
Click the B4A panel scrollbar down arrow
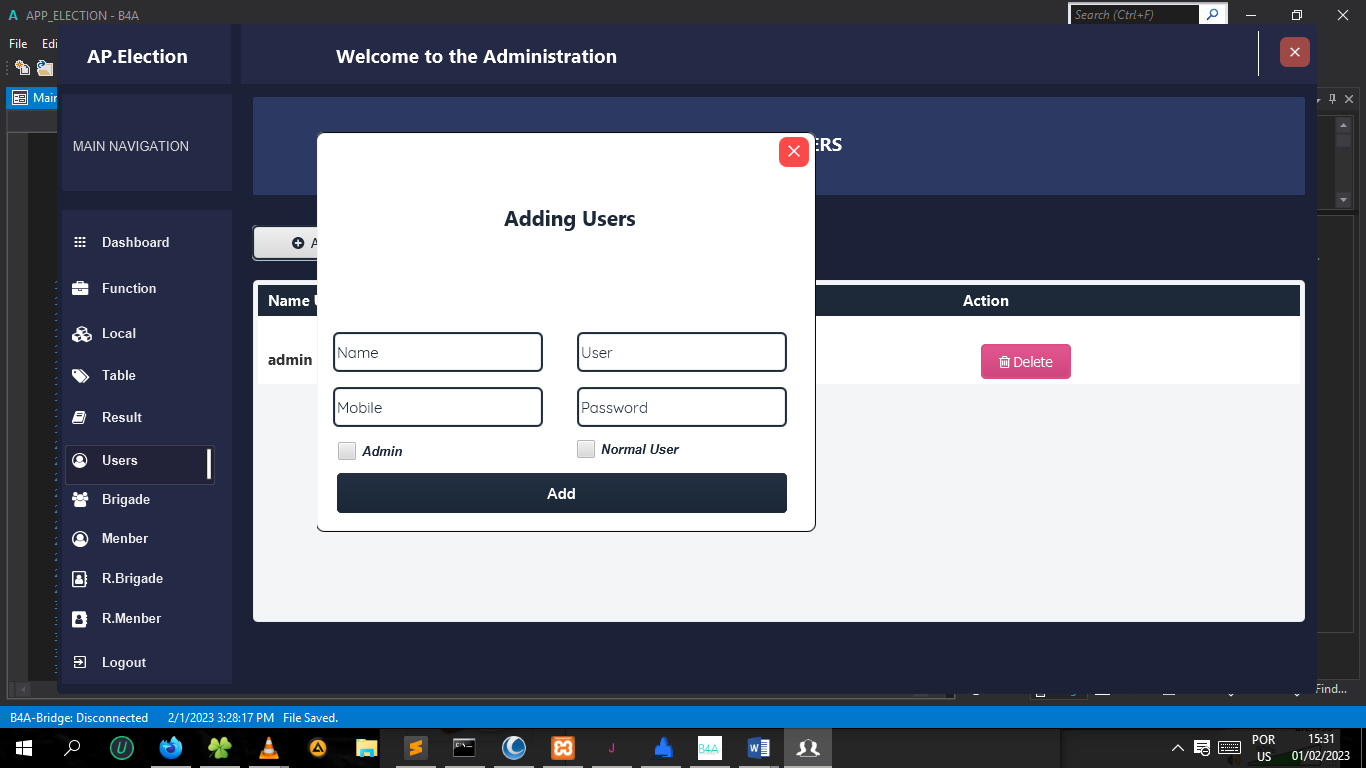[x=1343, y=200]
